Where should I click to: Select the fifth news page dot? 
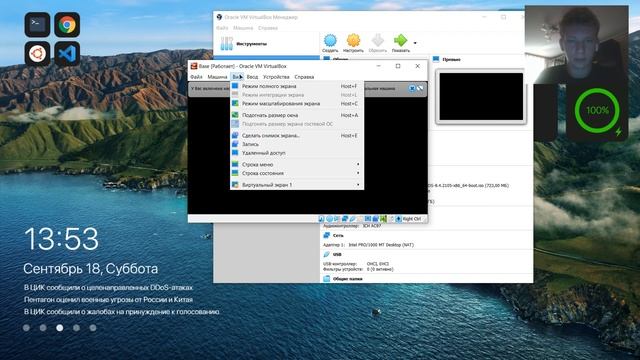[93, 328]
